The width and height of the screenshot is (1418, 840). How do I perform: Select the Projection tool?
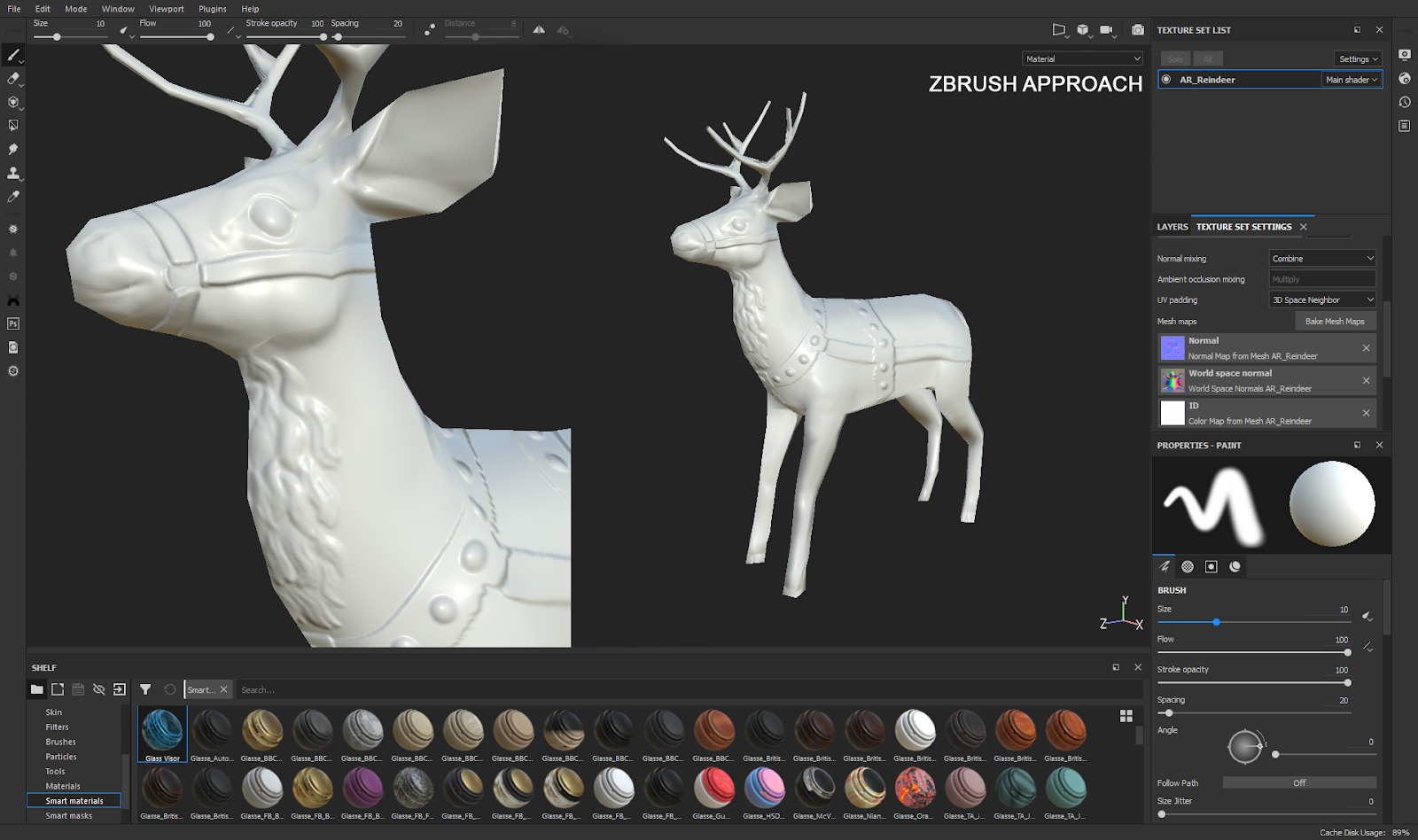(x=13, y=102)
